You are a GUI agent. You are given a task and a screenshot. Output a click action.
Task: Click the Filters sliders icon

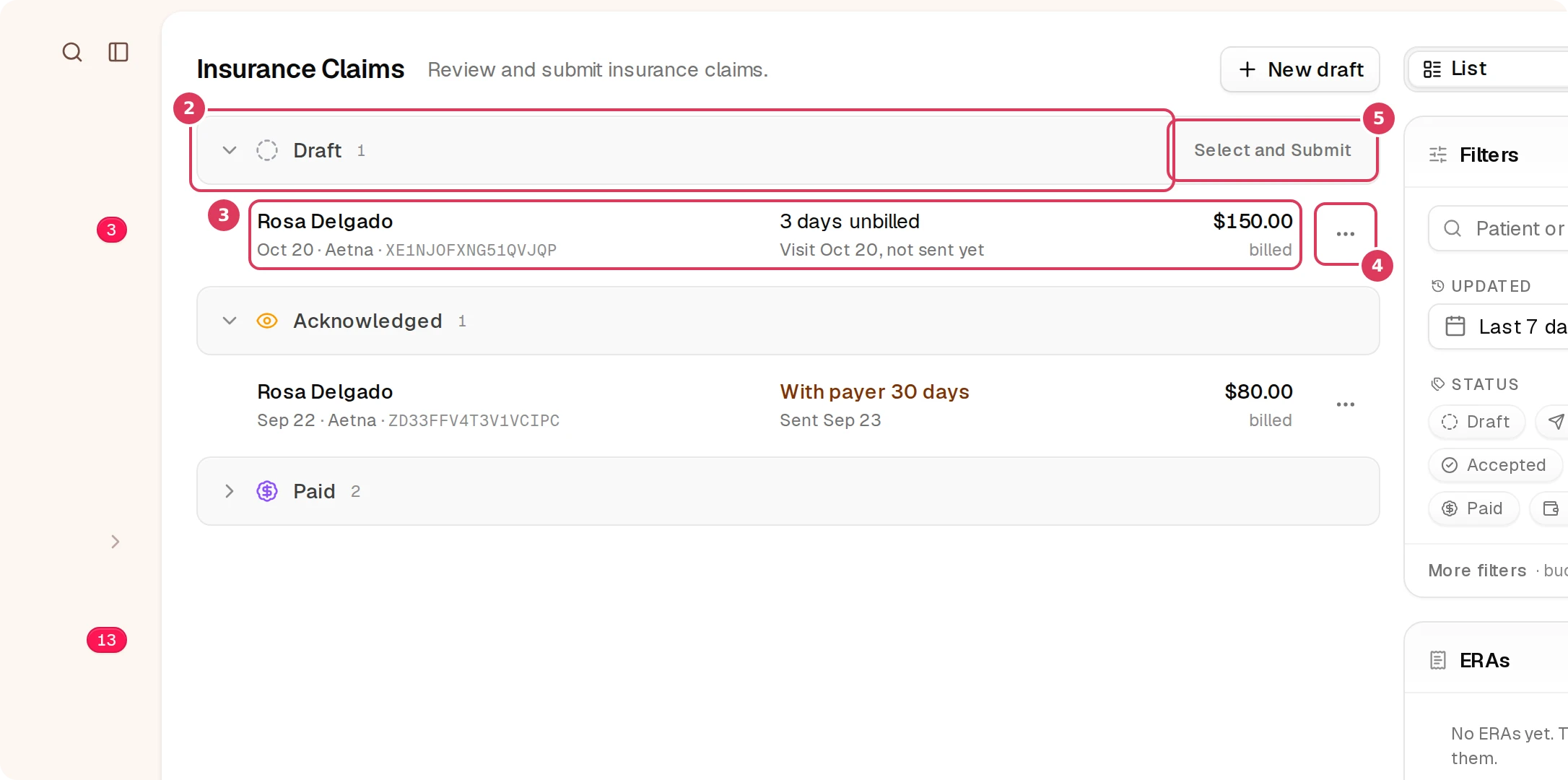coord(1438,155)
